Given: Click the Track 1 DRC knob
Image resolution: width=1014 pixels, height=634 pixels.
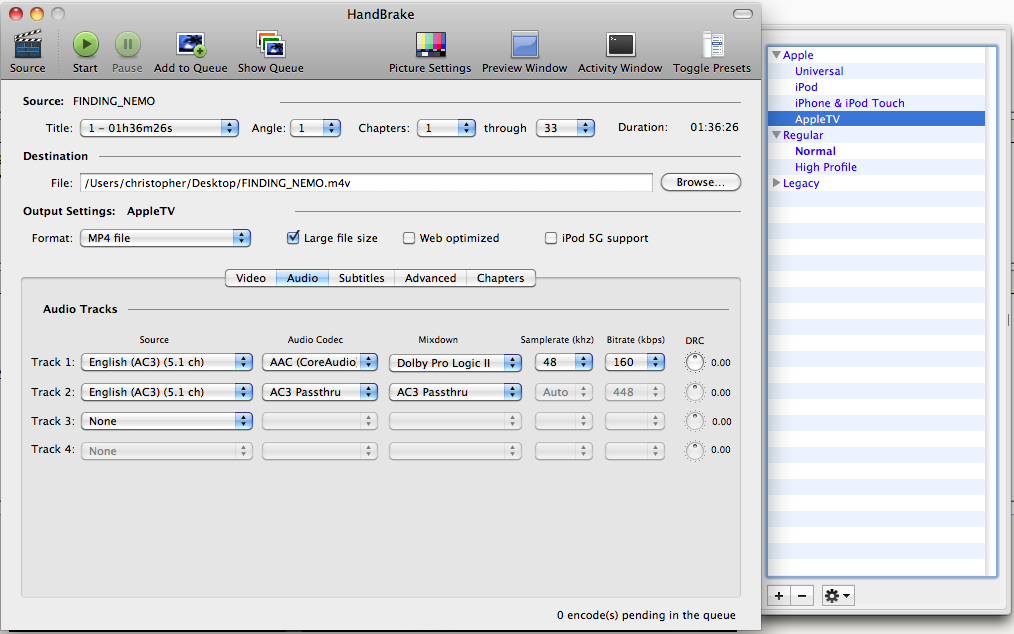Looking at the screenshot, I should (x=695, y=362).
